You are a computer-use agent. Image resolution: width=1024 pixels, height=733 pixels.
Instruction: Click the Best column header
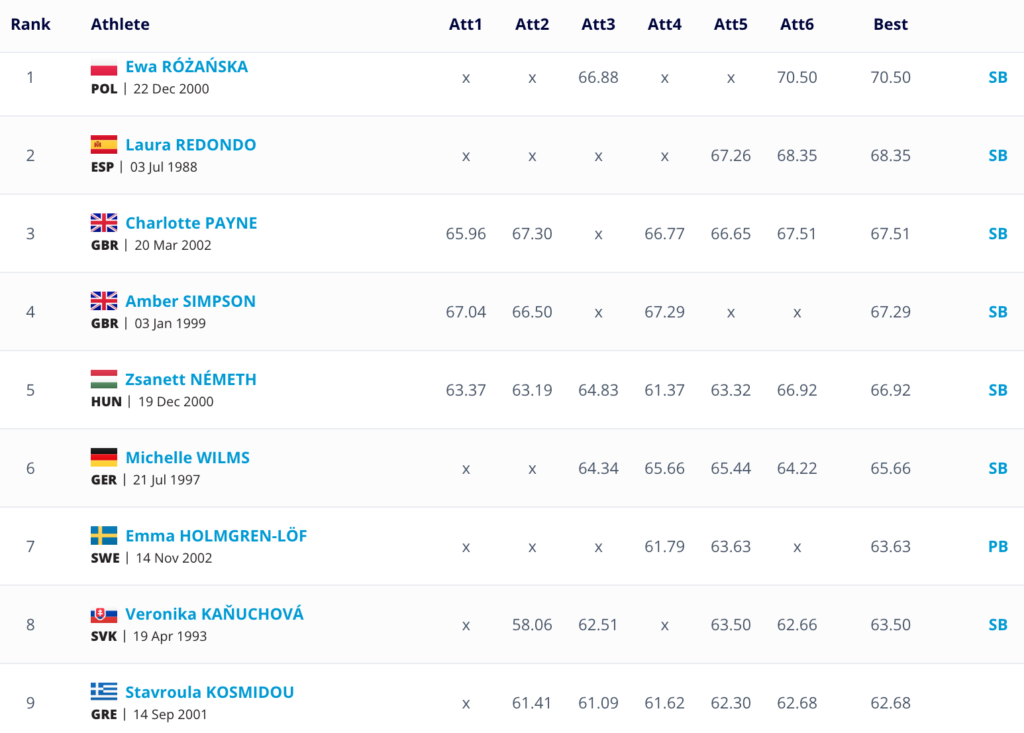point(890,24)
